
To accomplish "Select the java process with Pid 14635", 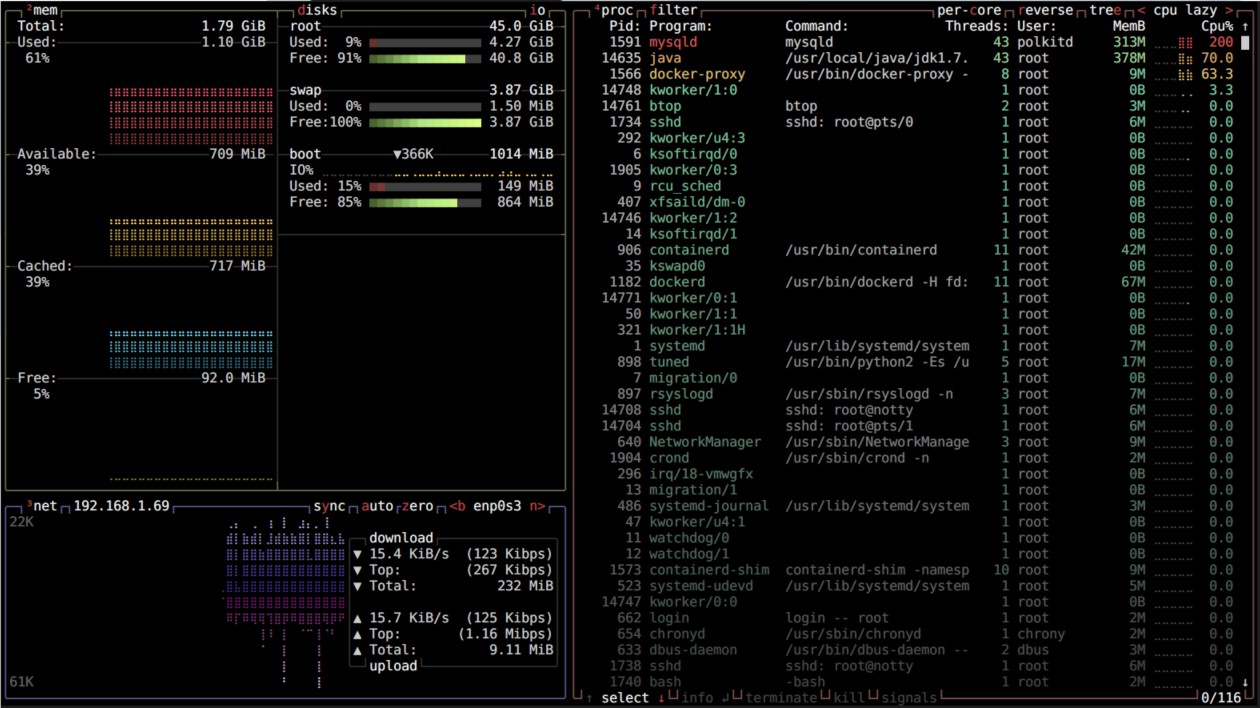I will click(x=917, y=58).
